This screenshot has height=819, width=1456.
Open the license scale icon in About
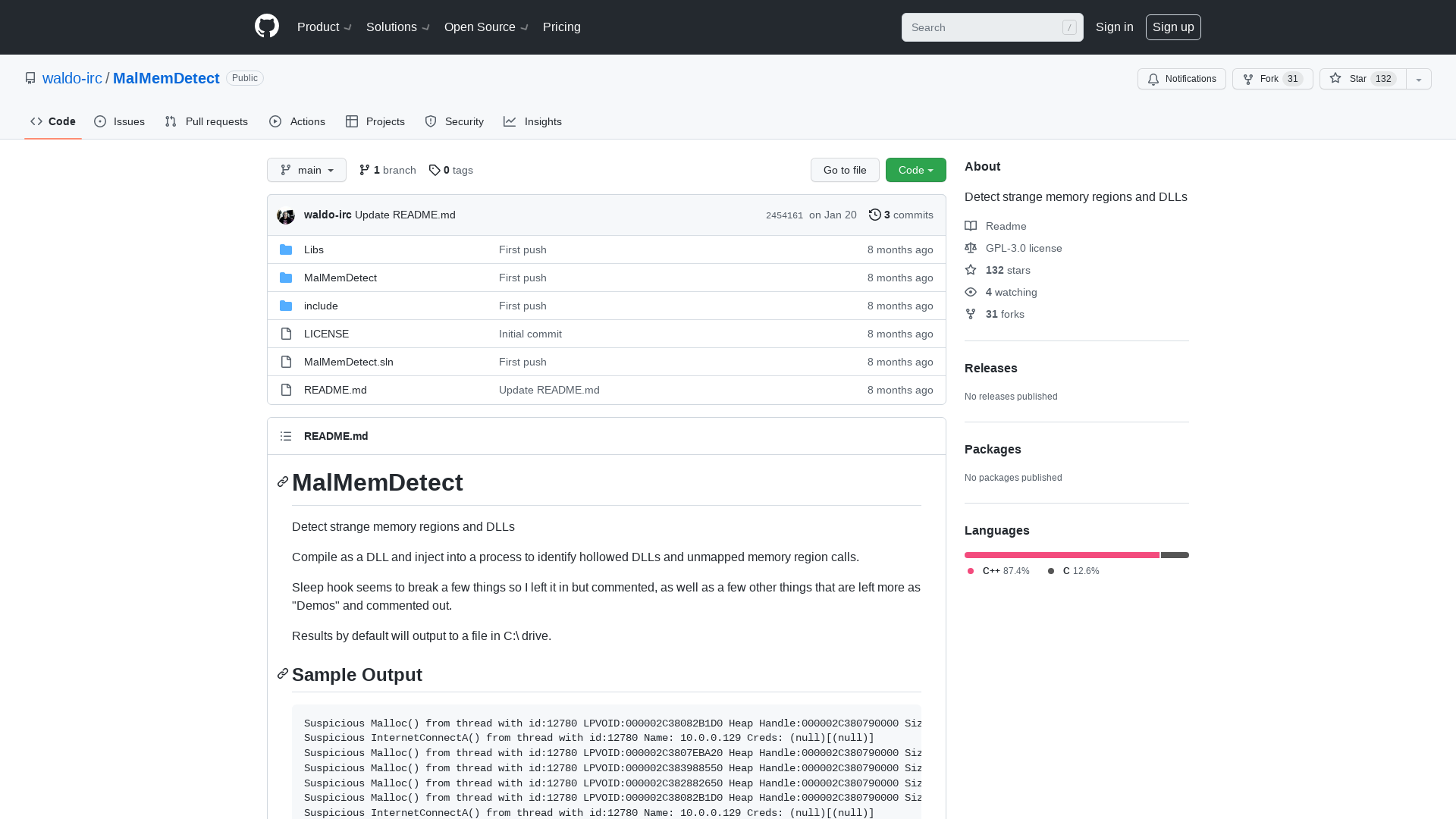(x=971, y=248)
